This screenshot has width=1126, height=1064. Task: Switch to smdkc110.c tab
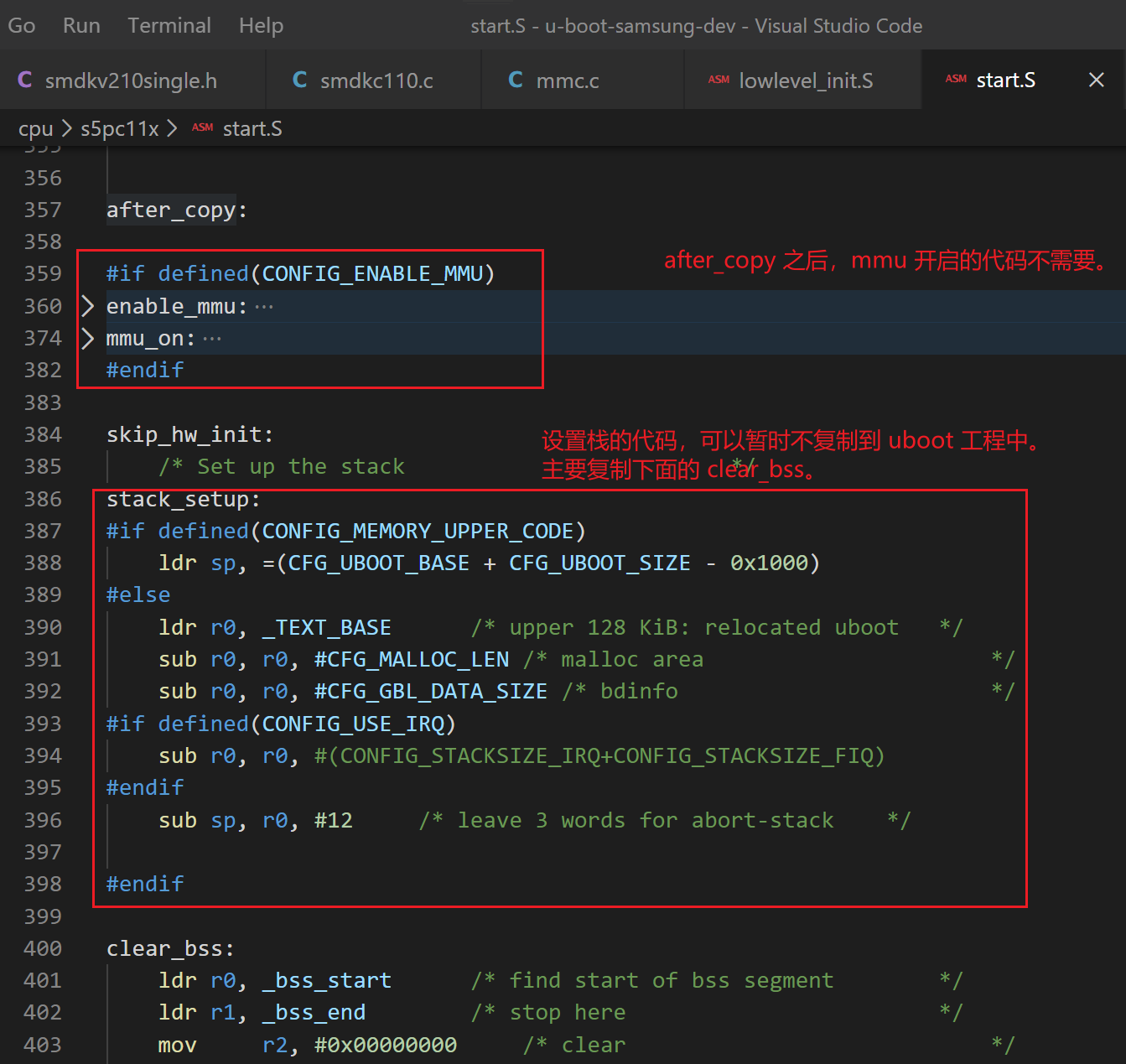pos(374,80)
